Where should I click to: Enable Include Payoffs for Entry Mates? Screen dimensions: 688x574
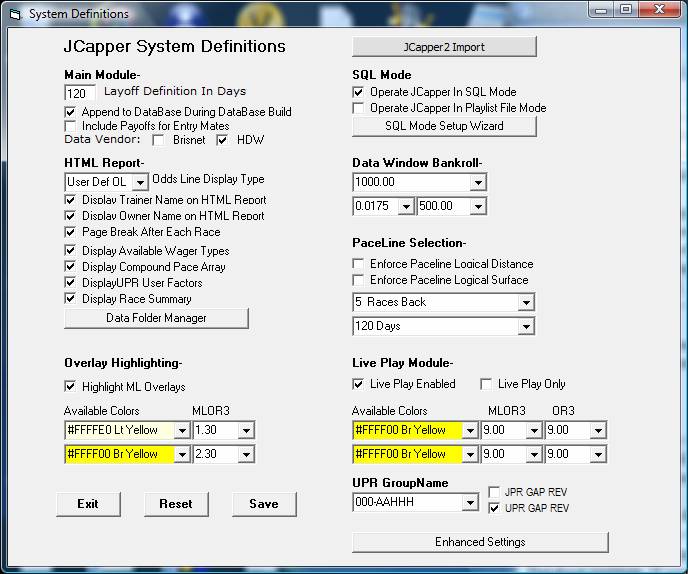tap(70, 126)
